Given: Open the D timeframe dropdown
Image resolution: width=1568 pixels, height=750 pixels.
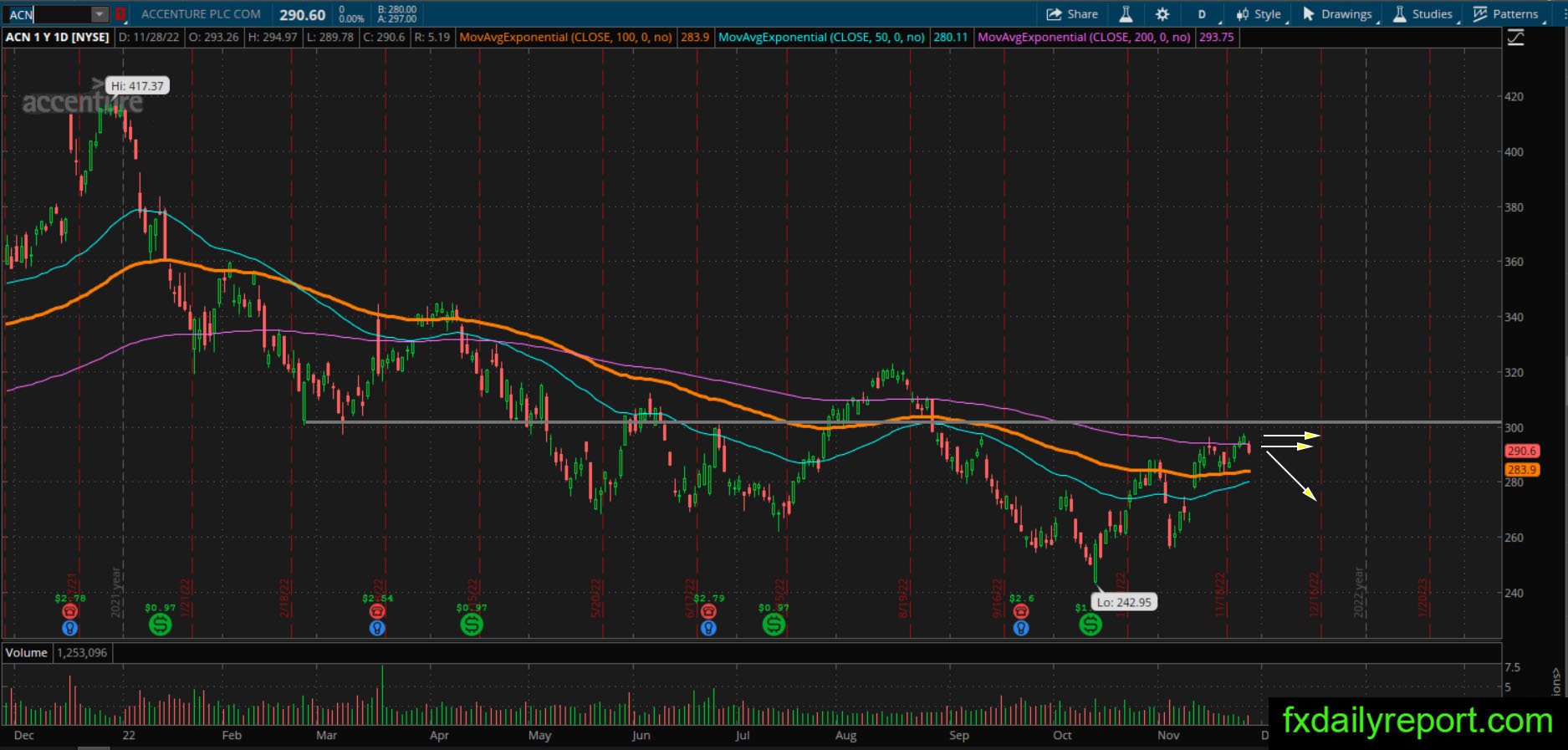Looking at the screenshot, I should click(1203, 14).
